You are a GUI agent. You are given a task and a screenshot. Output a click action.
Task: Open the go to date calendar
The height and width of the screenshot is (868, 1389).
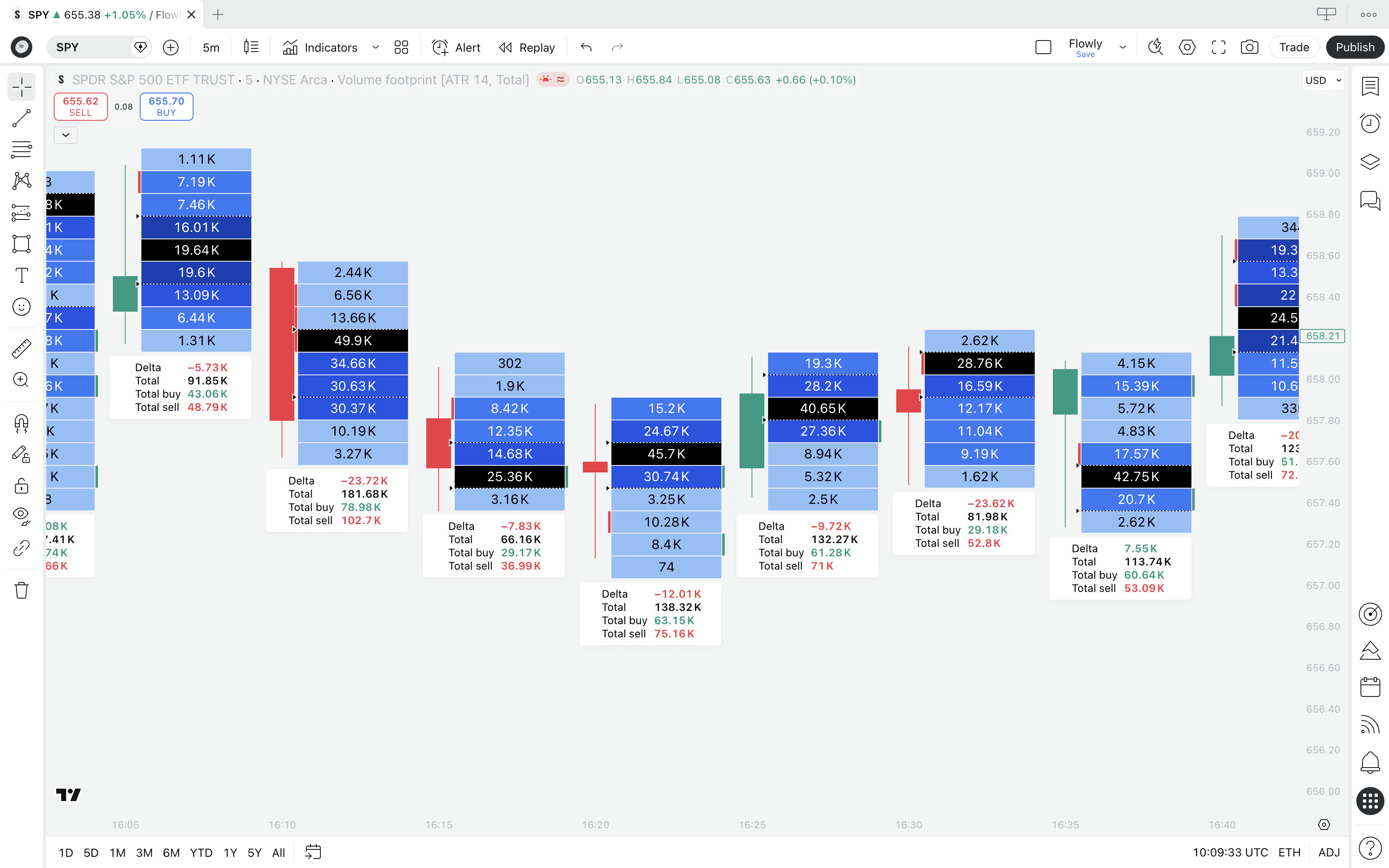pos(313,852)
